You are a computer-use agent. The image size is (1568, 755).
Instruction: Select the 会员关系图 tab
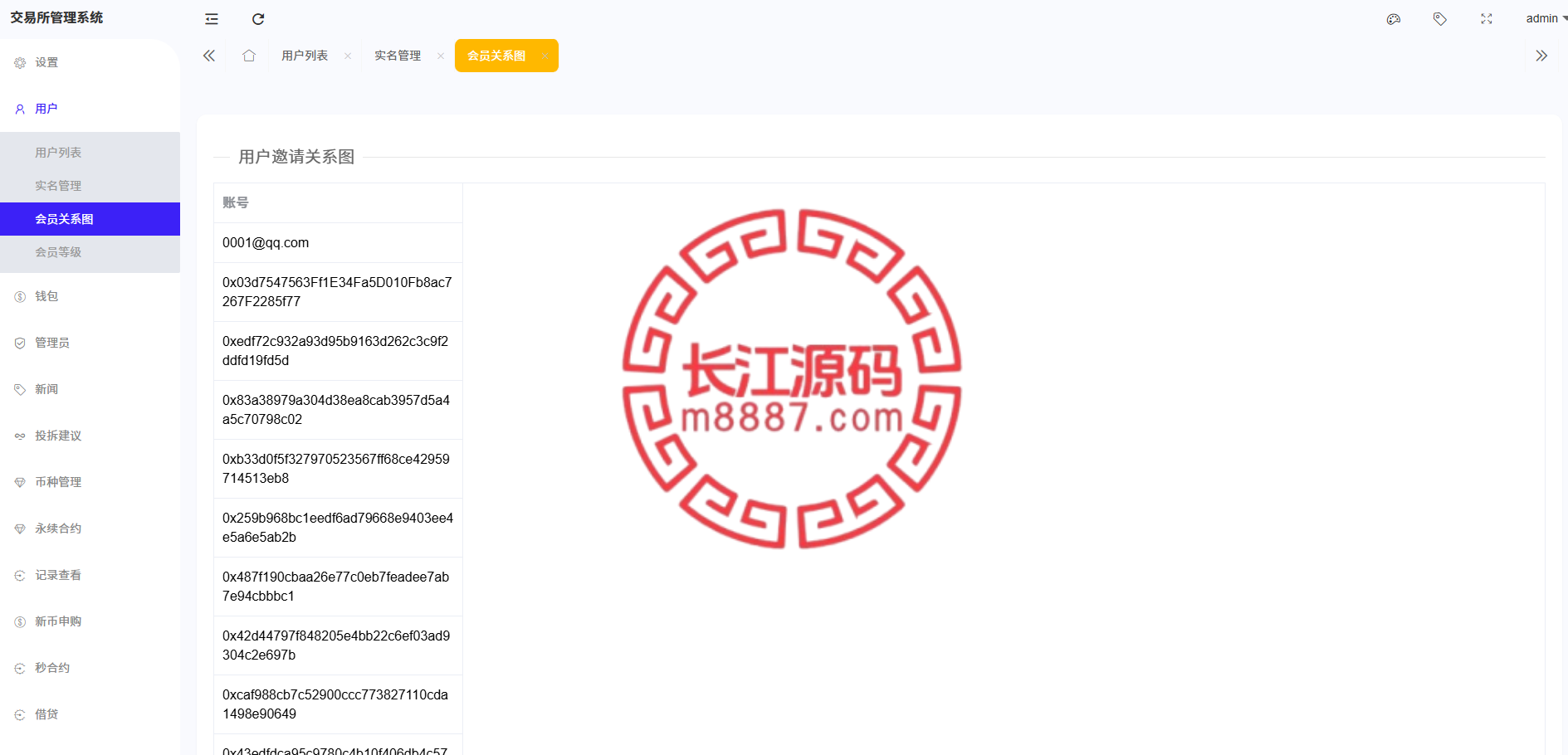pyautogui.click(x=496, y=56)
